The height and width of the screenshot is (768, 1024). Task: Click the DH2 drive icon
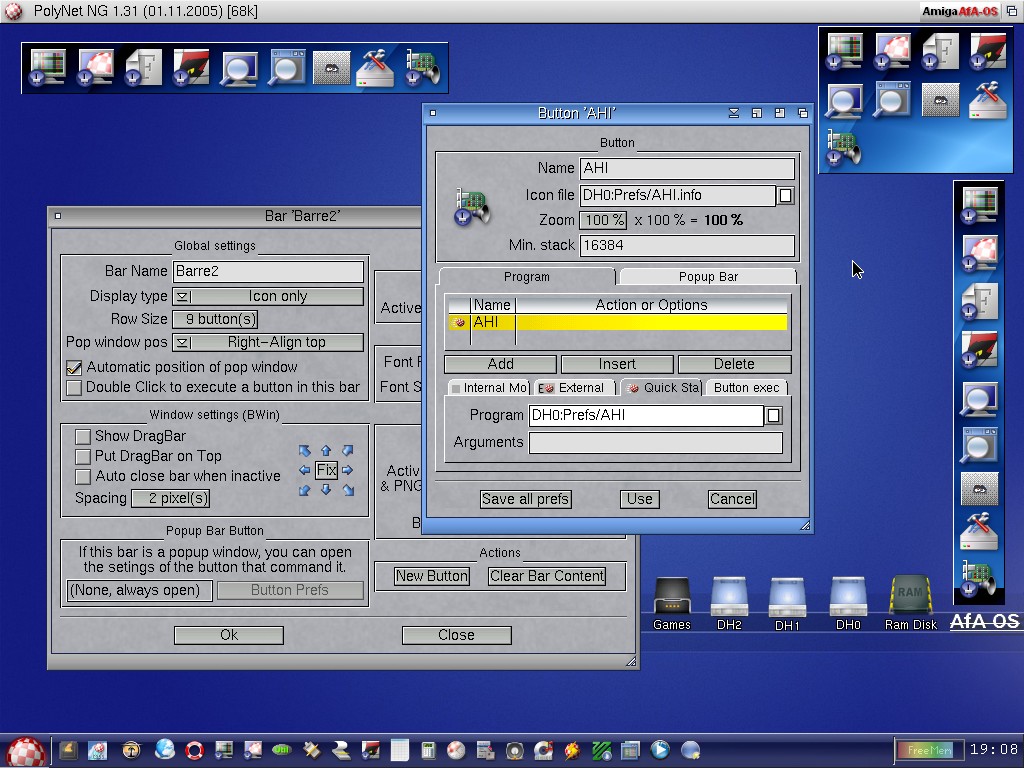coord(729,597)
